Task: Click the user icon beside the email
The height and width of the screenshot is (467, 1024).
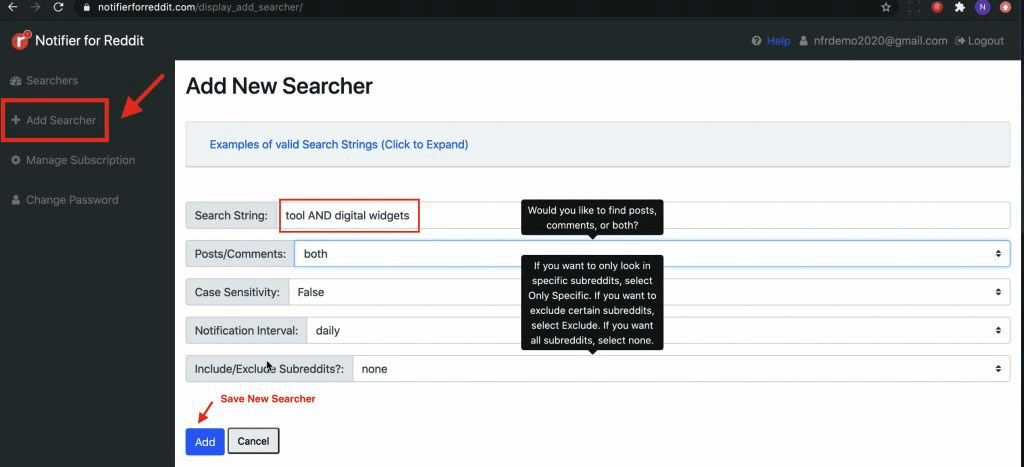Action: 803,40
